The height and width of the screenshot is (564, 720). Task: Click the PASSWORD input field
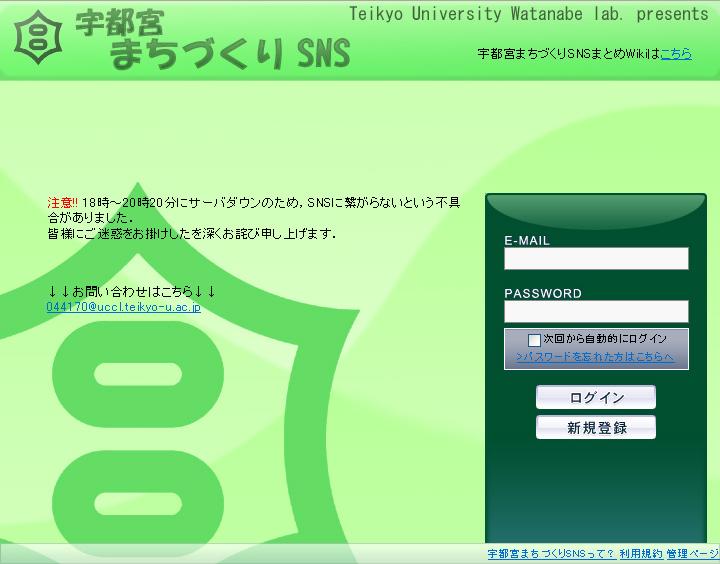coord(596,311)
